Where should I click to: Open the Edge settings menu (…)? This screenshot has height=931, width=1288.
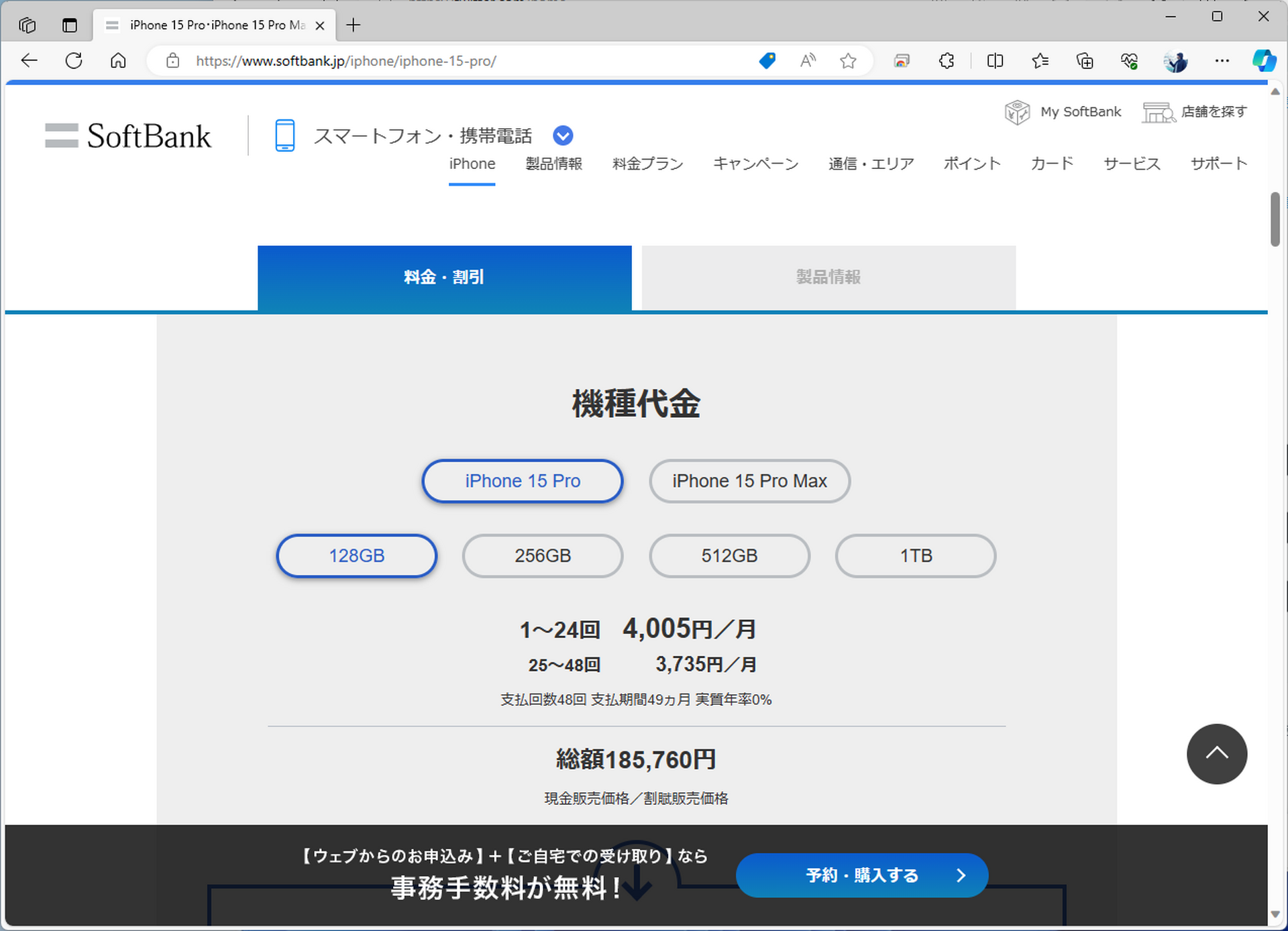point(1222,60)
